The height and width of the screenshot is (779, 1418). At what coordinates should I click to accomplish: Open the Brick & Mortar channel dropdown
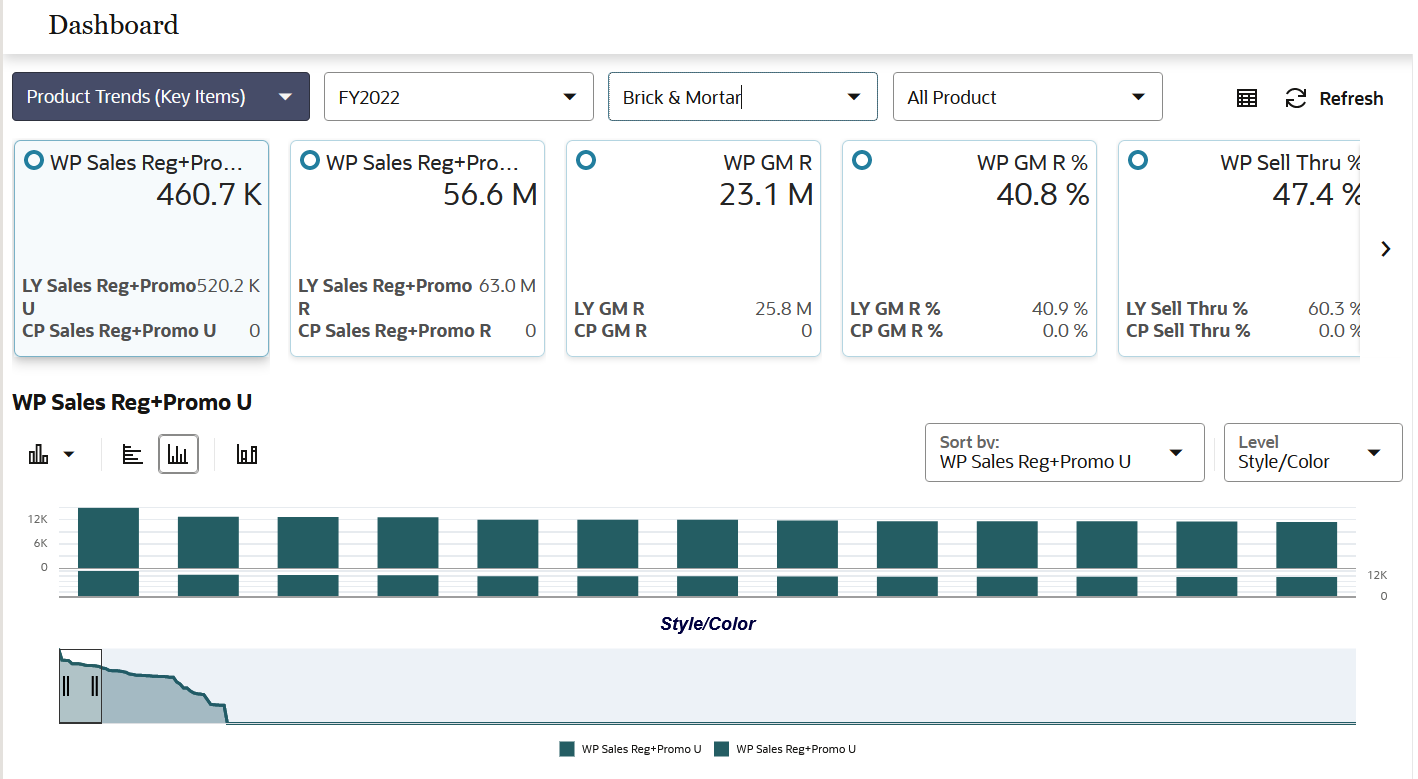(x=742, y=96)
